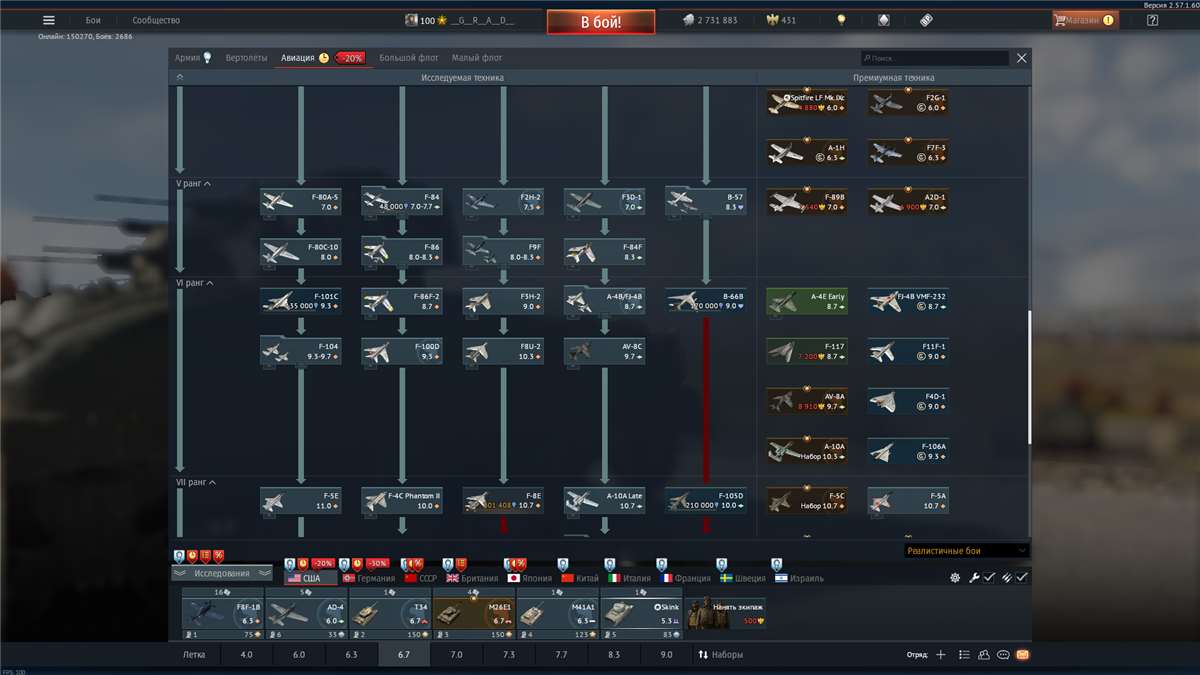Click the wrench auto-repair icon
This screenshot has height=675, width=1200.
(973, 577)
